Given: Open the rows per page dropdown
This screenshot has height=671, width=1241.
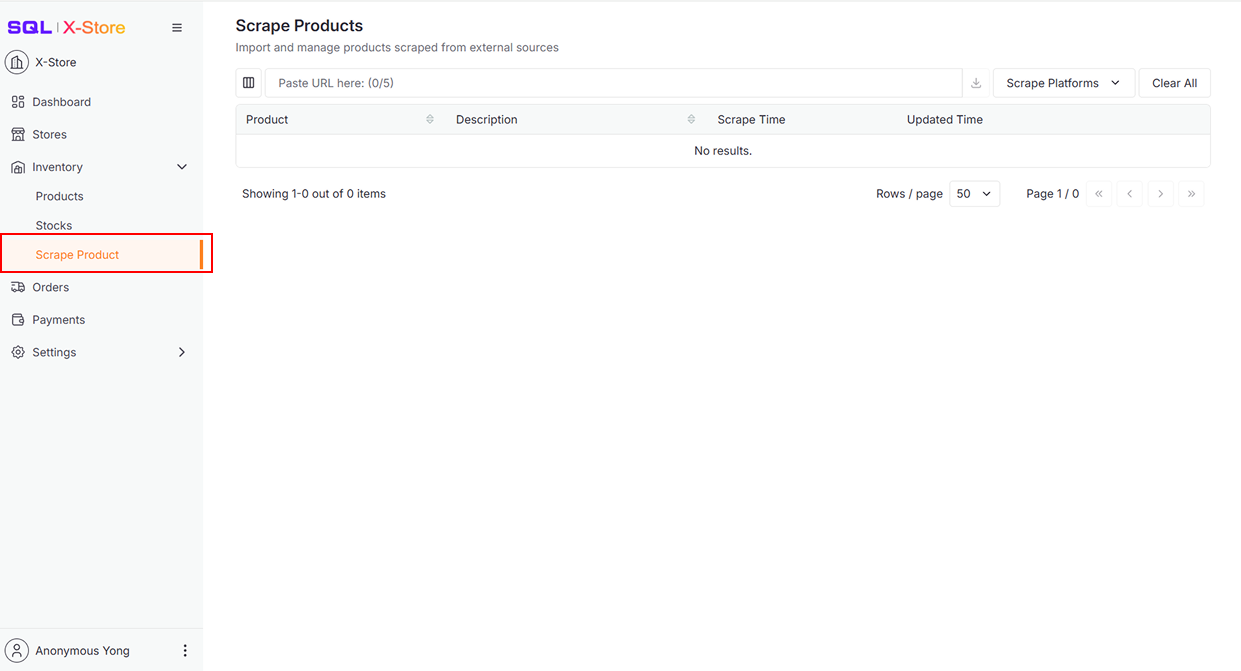Looking at the screenshot, I should [974, 194].
